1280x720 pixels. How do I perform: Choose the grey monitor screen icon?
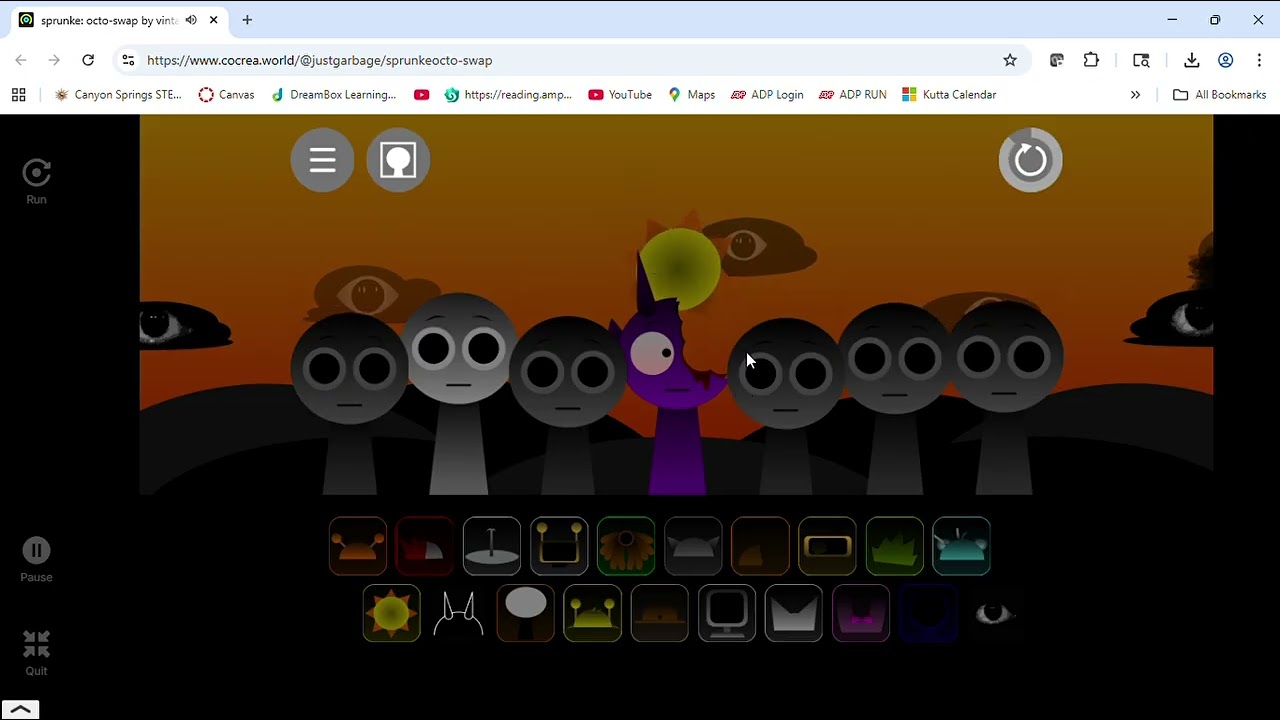pos(726,613)
